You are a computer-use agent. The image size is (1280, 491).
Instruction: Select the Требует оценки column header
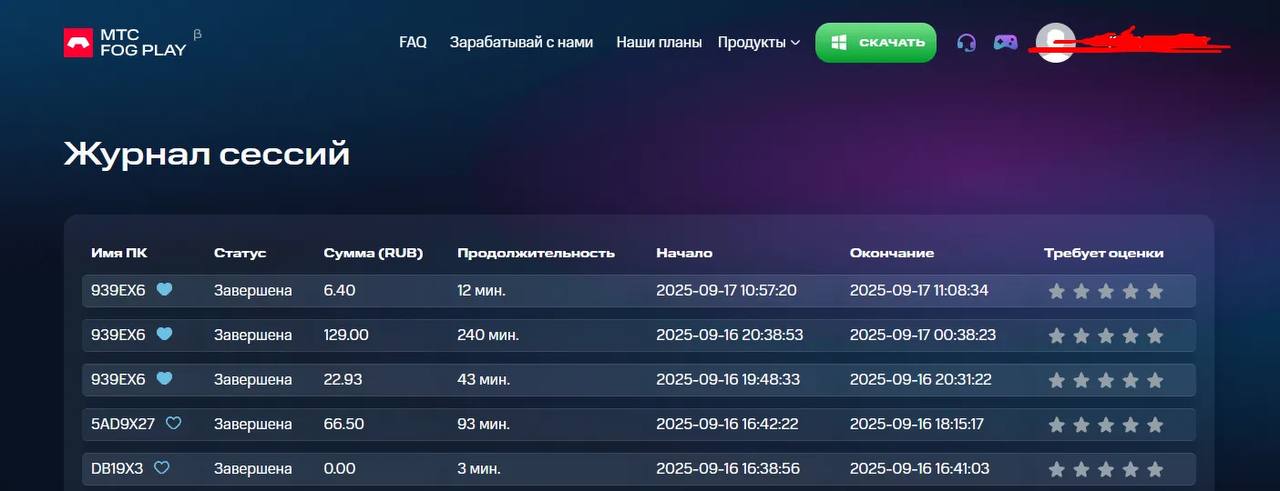1104,253
